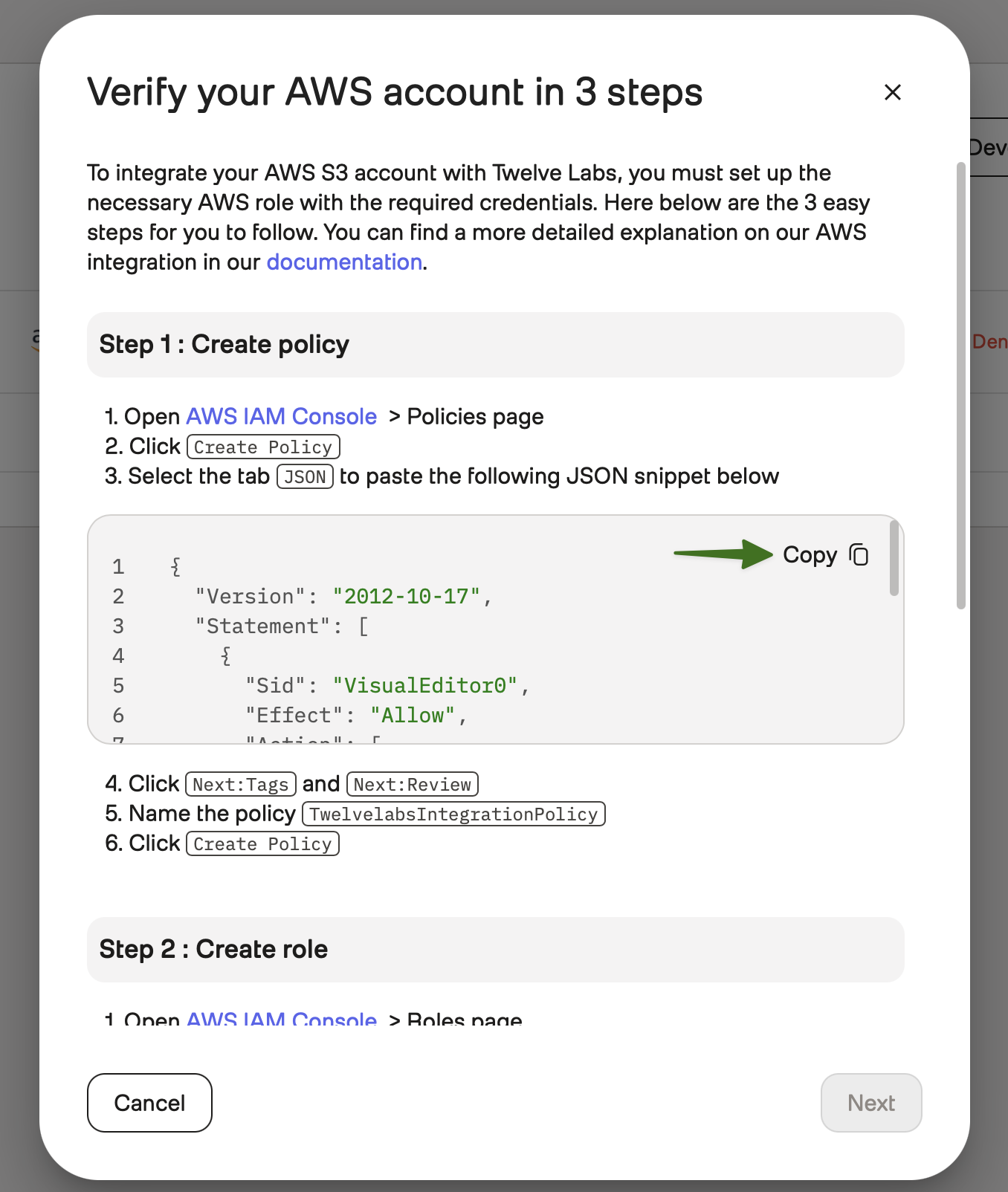Click the Next:Tags label
Viewport: 1008px width, 1192px height.
pyautogui.click(x=241, y=785)
